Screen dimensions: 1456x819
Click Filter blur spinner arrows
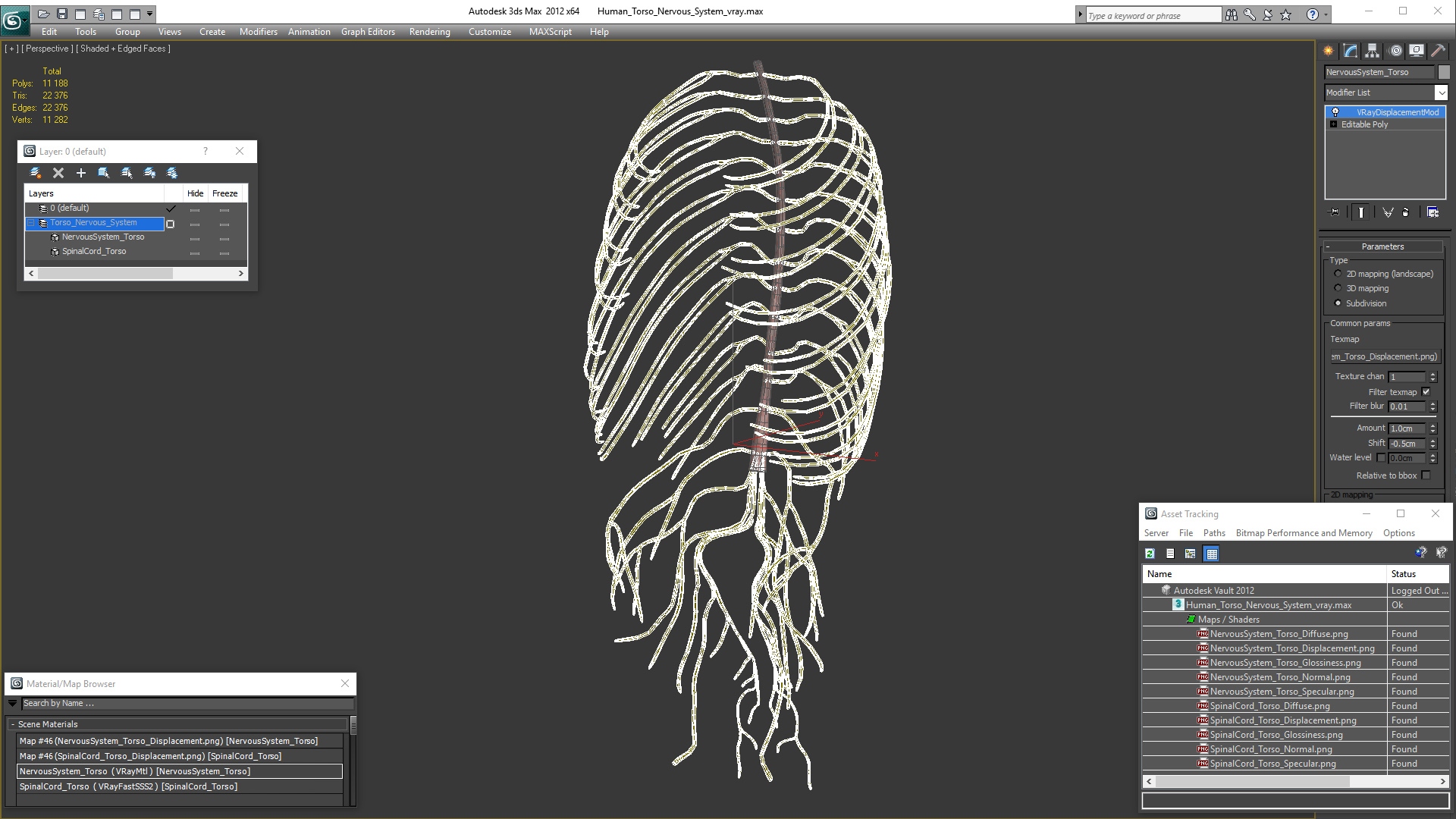point(1433,406)
